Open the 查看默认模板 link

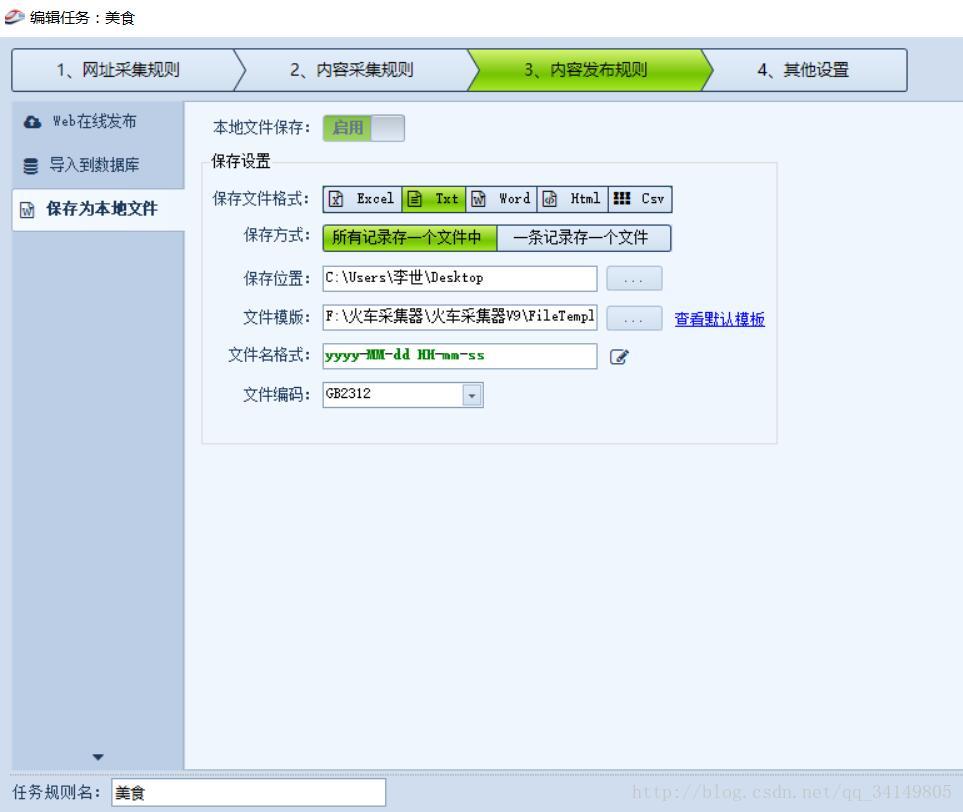720,319
